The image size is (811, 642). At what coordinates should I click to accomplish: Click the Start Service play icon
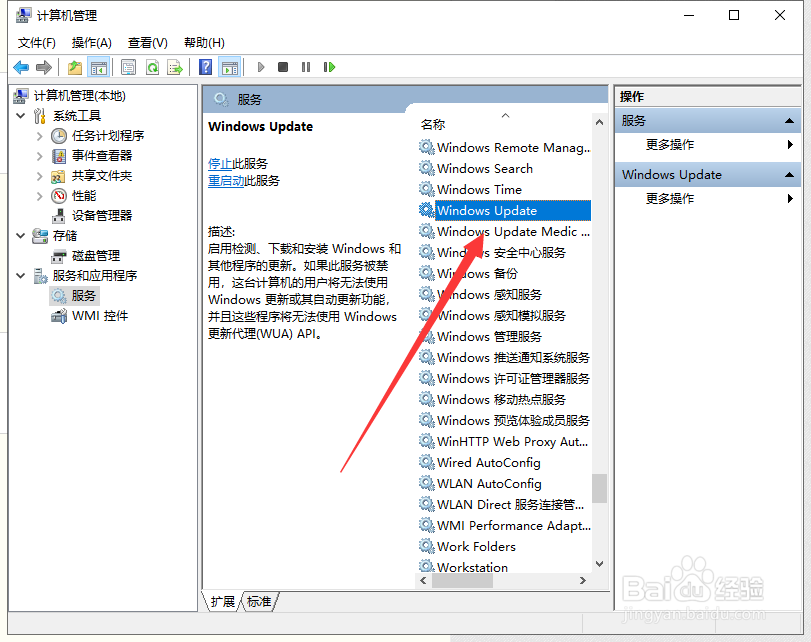(261, 67)
